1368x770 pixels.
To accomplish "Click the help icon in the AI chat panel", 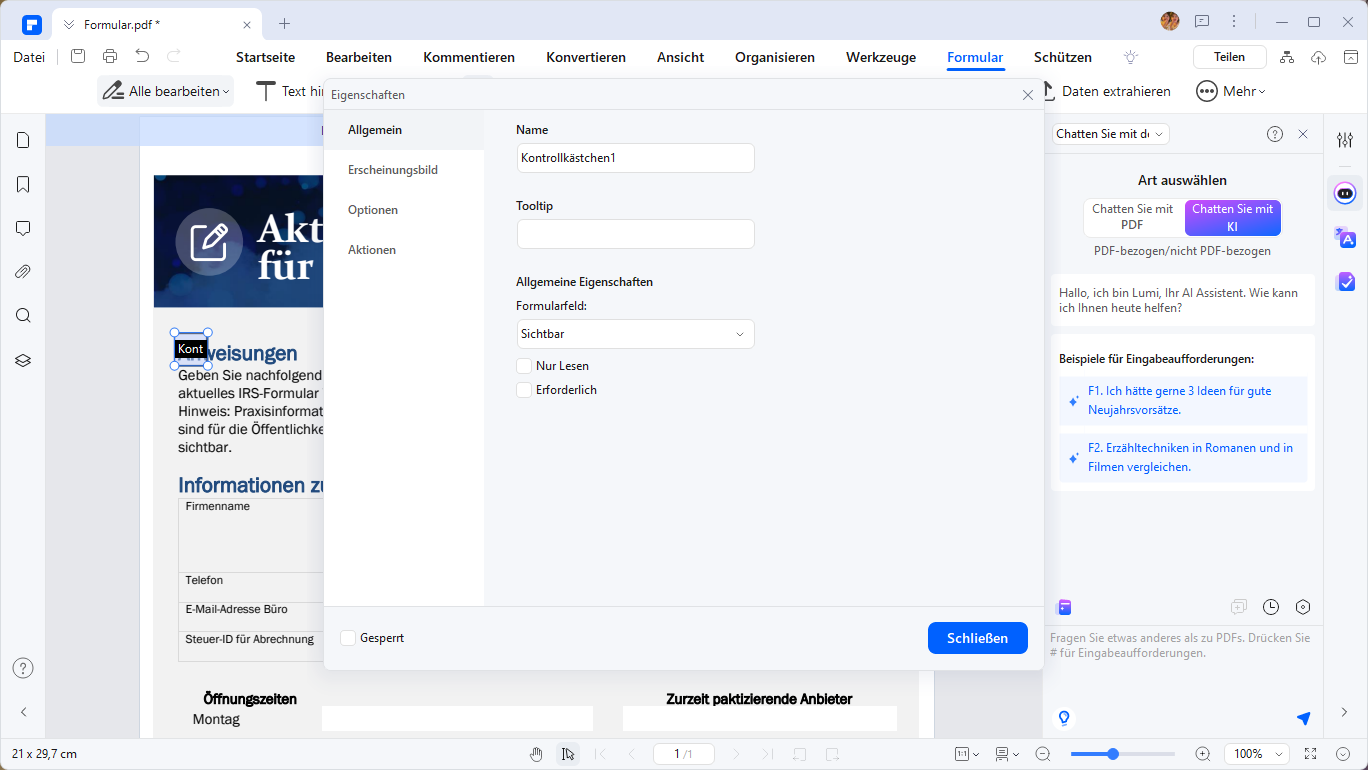I will click(x=1275, y=134).
